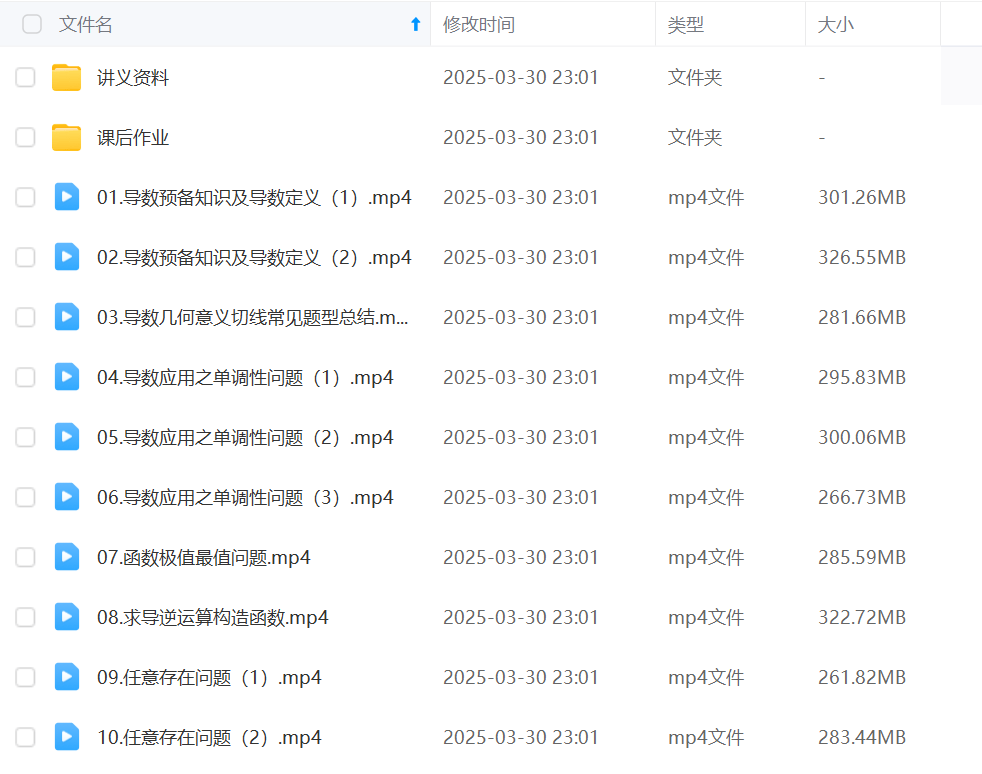Click the size value 283.44MB
Image resolution: width=982 pixels, height=774 pixels.
tap(862, 737)
